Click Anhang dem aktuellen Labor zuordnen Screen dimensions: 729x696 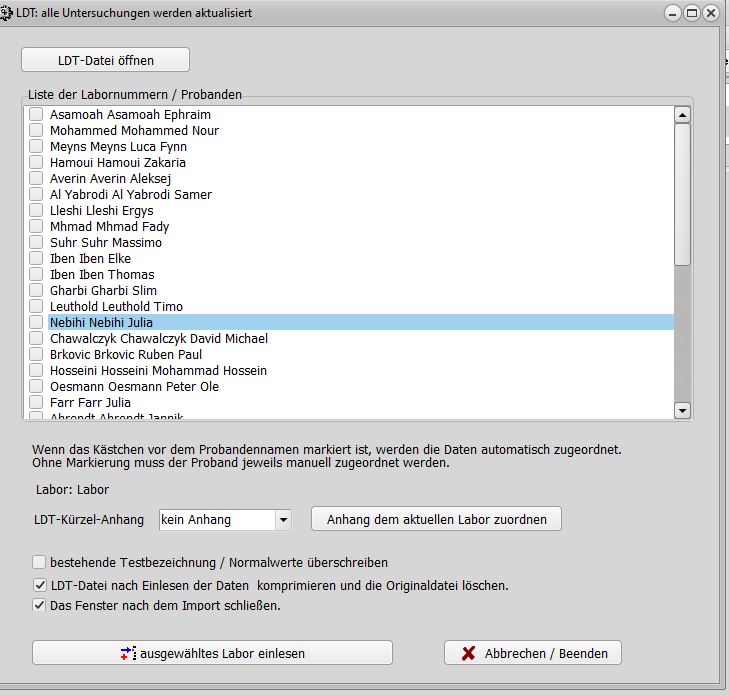[x=436, y=519]
